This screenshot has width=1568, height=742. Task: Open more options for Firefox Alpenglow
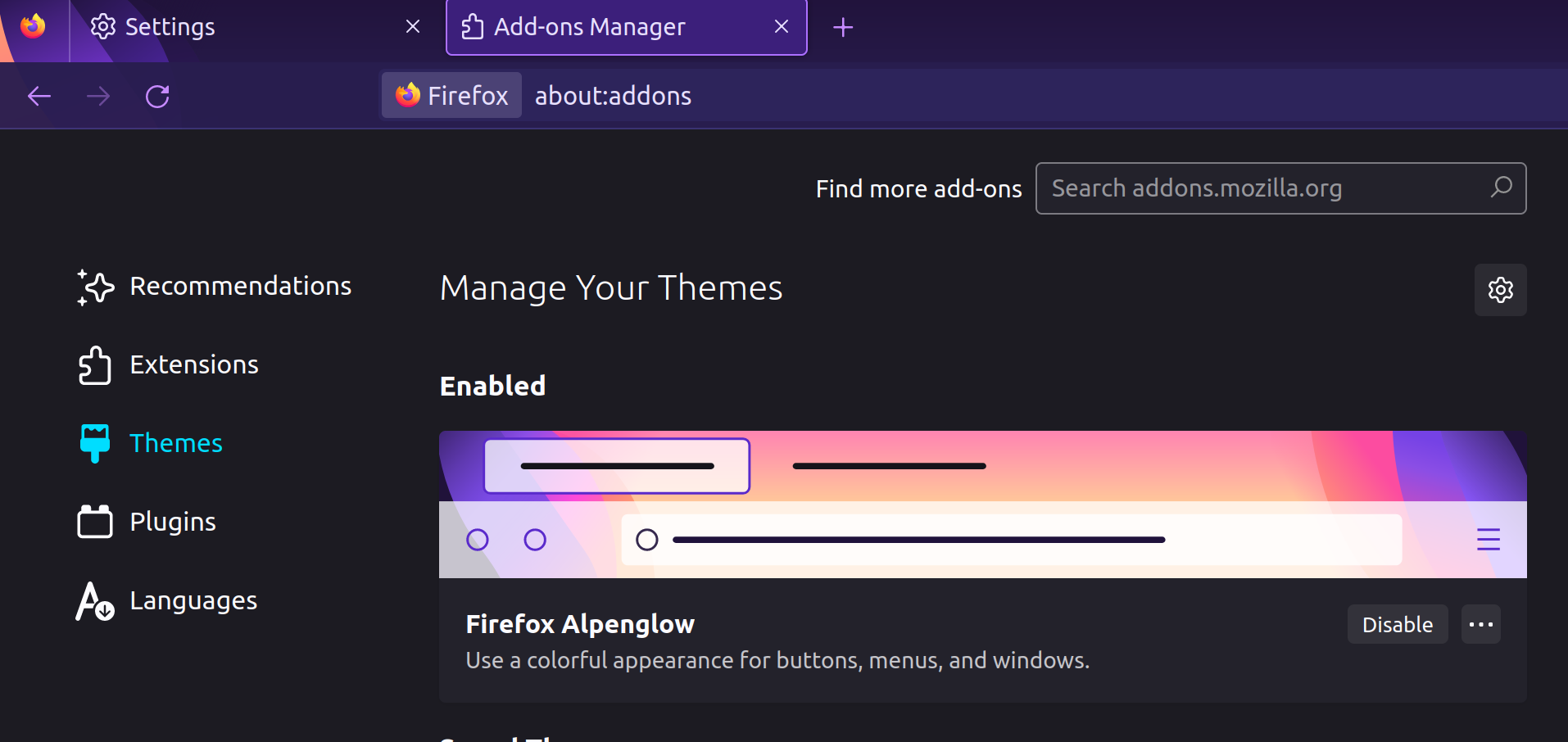coord(1481,624)
